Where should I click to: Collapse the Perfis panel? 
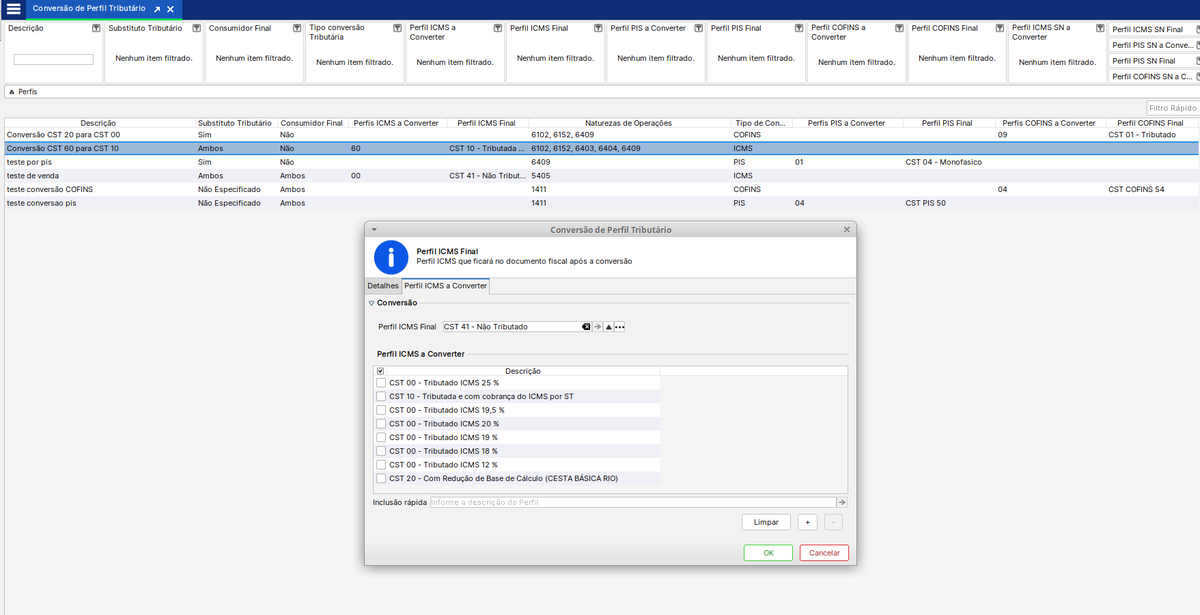[x=11, y=92]
